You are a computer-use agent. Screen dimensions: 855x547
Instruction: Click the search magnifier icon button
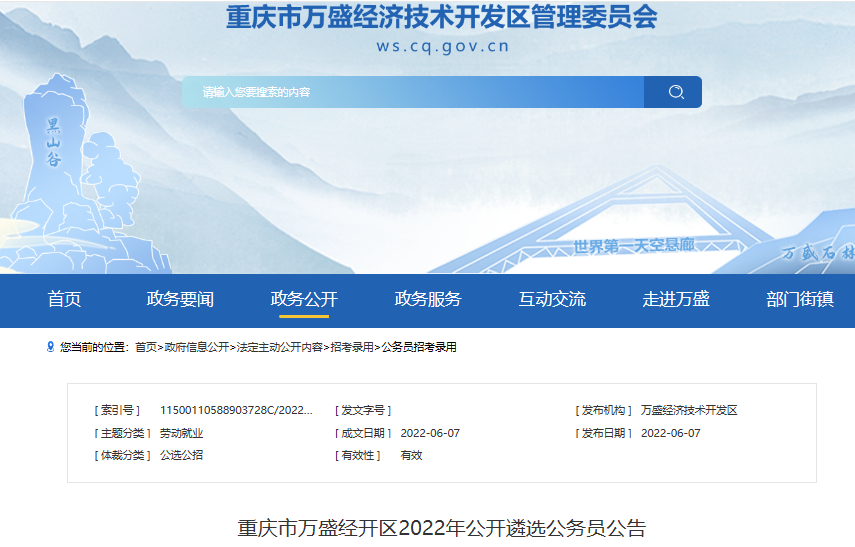pos(673,92)
